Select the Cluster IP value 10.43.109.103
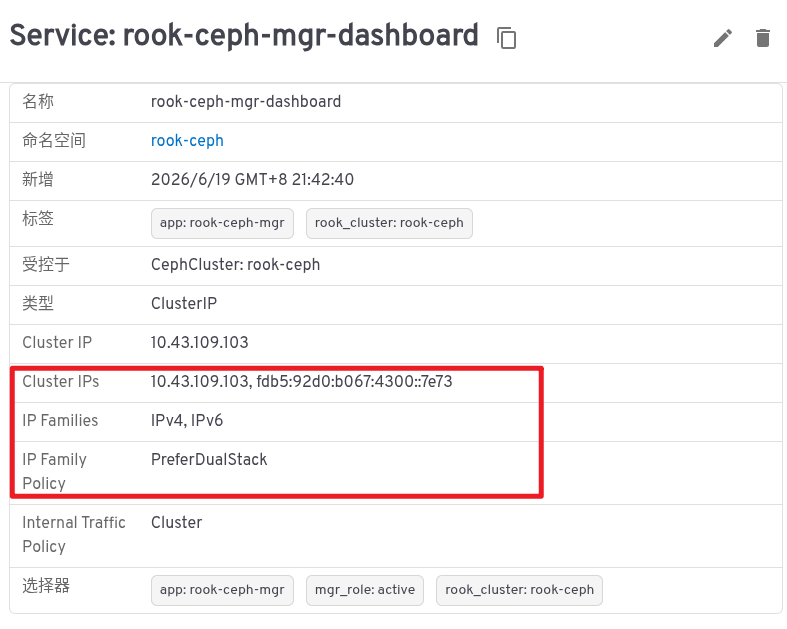Screen dimensions: 787x629 coord(200,342)
